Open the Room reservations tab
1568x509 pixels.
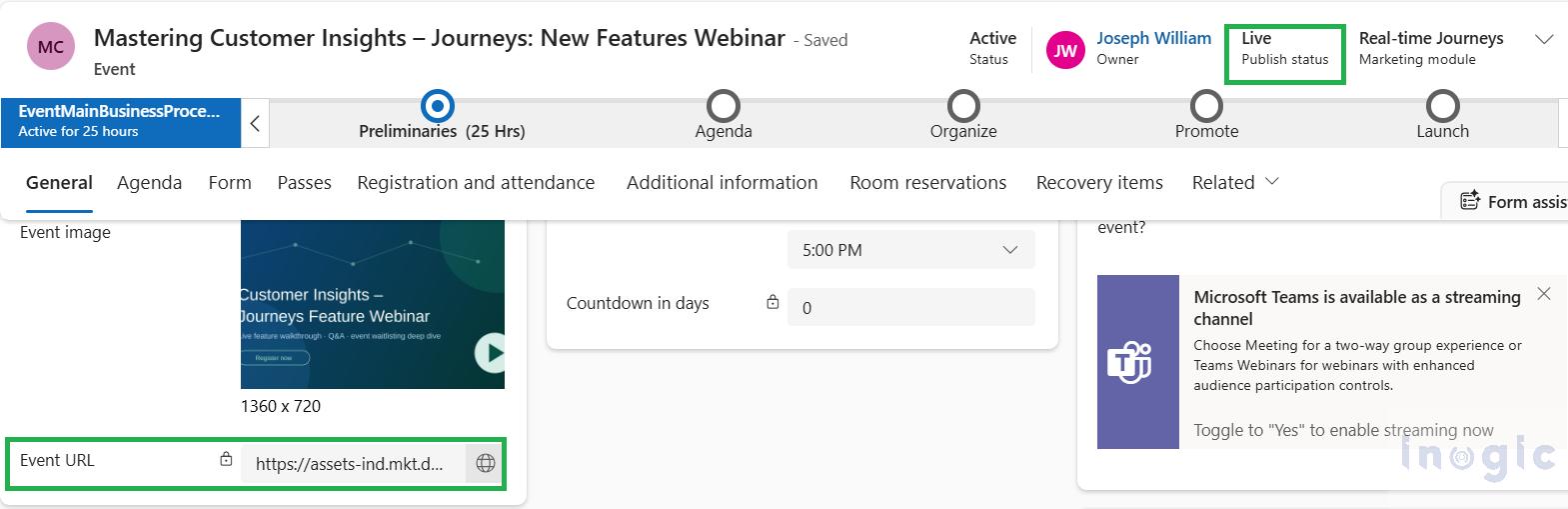pos(927,183)
